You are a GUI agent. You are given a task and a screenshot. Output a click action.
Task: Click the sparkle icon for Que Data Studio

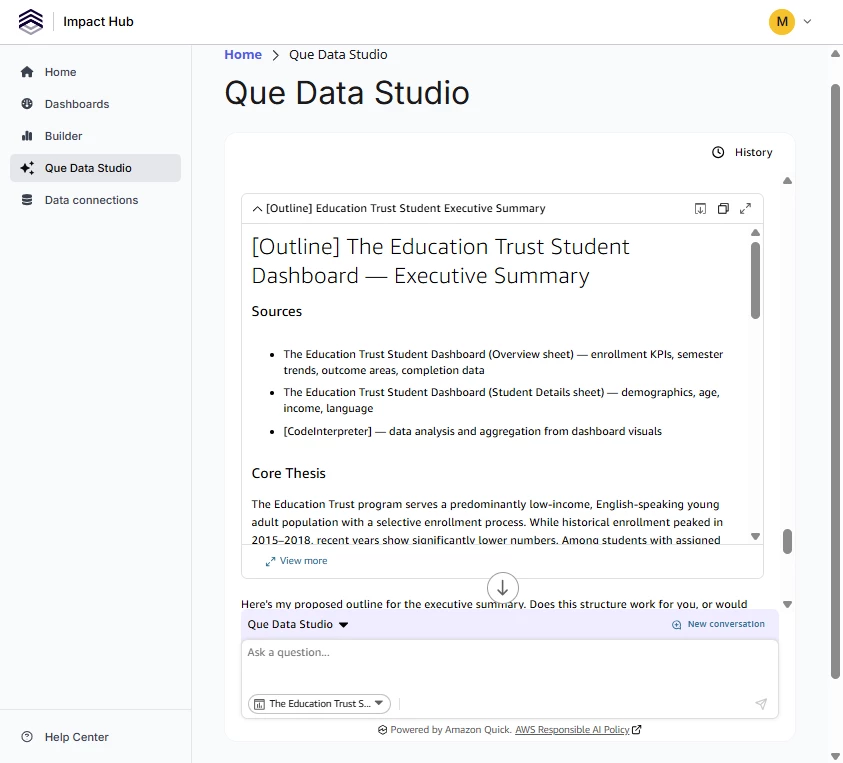(27, 168)
